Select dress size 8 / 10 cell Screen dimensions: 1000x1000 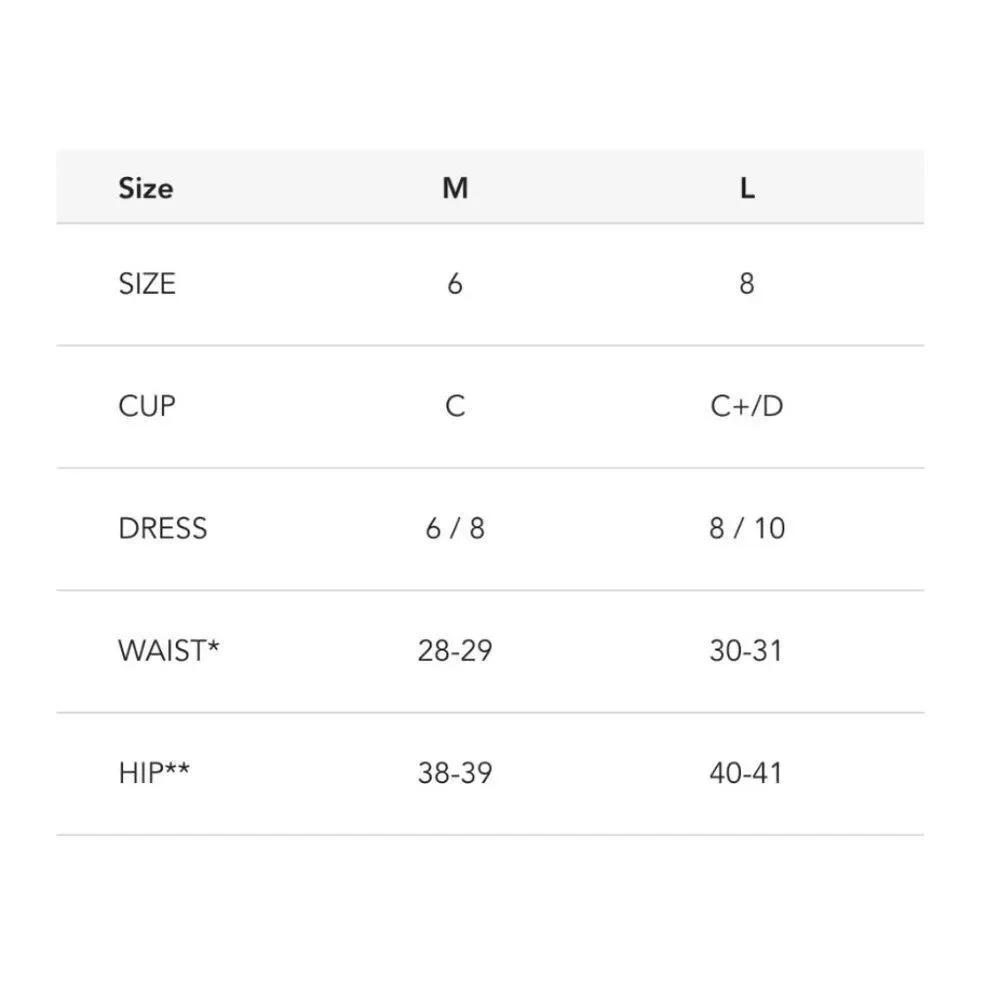[x=747, y=528]
